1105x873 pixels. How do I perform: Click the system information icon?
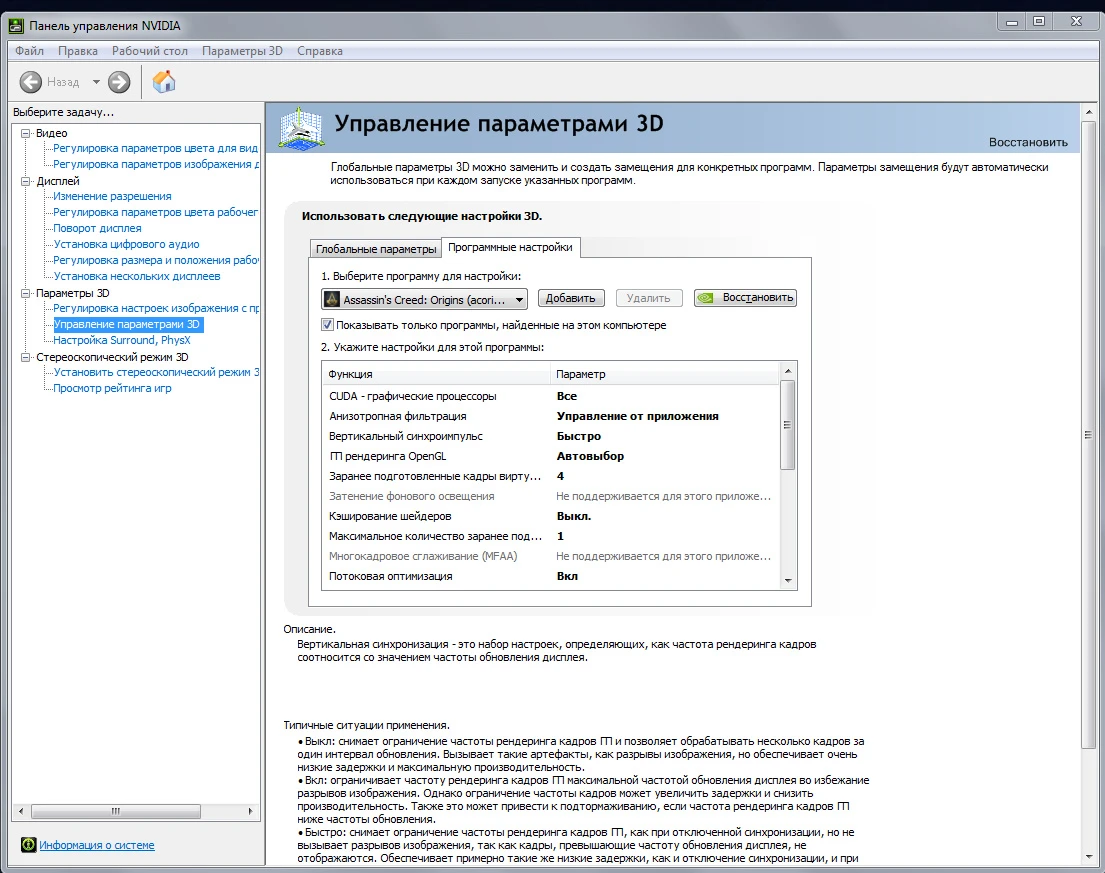pyautogui.click(x=28, y=844)
